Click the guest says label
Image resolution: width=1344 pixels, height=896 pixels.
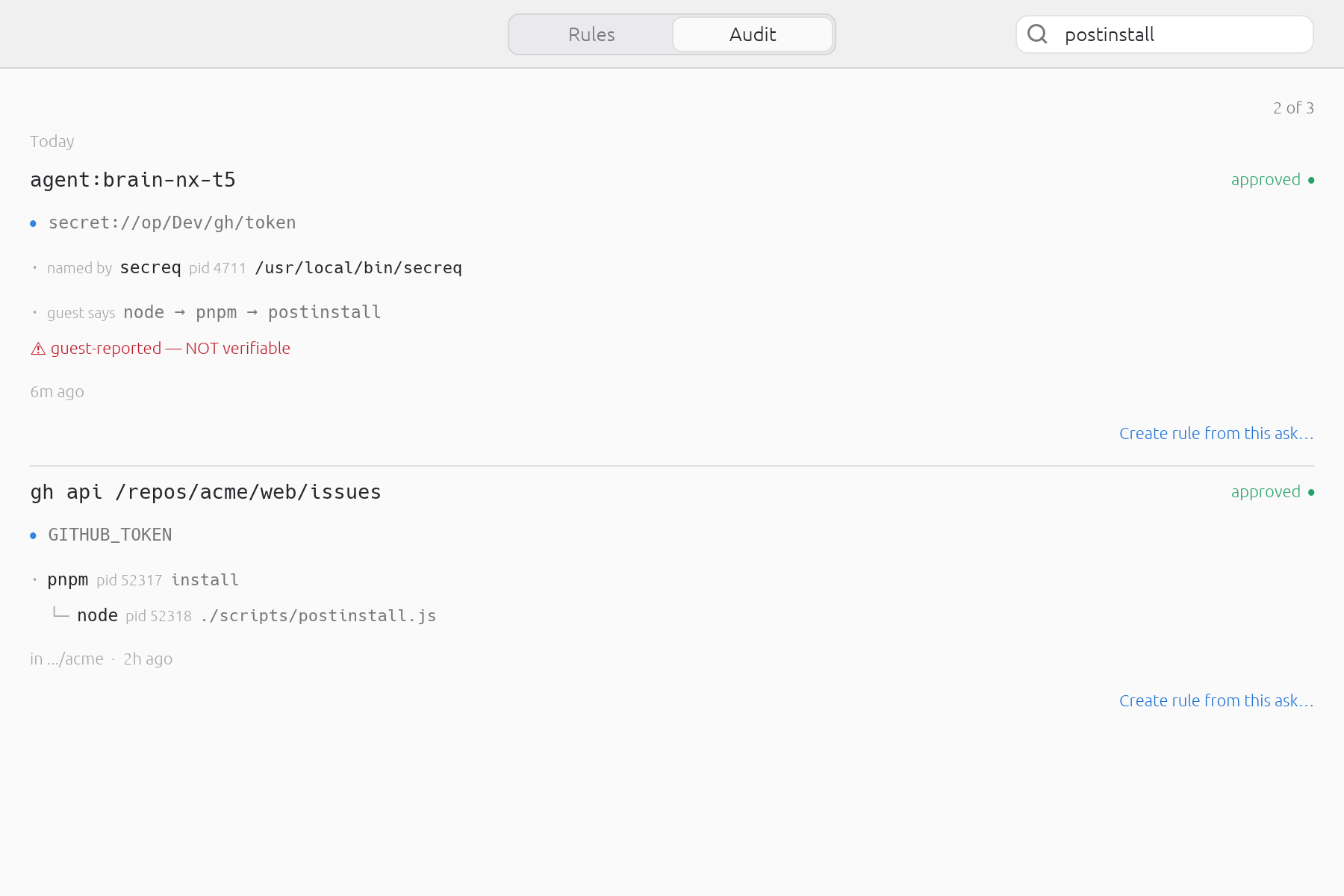[x=81, y=313]
